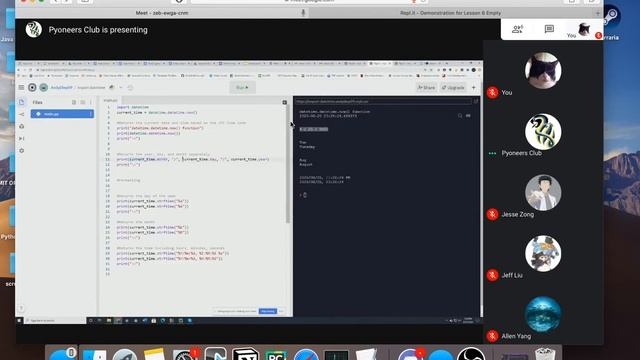640x360 pixels.
Task: Select the Allen Yang participant avatar
Action: pyautogui.click(x=543, y=315)
